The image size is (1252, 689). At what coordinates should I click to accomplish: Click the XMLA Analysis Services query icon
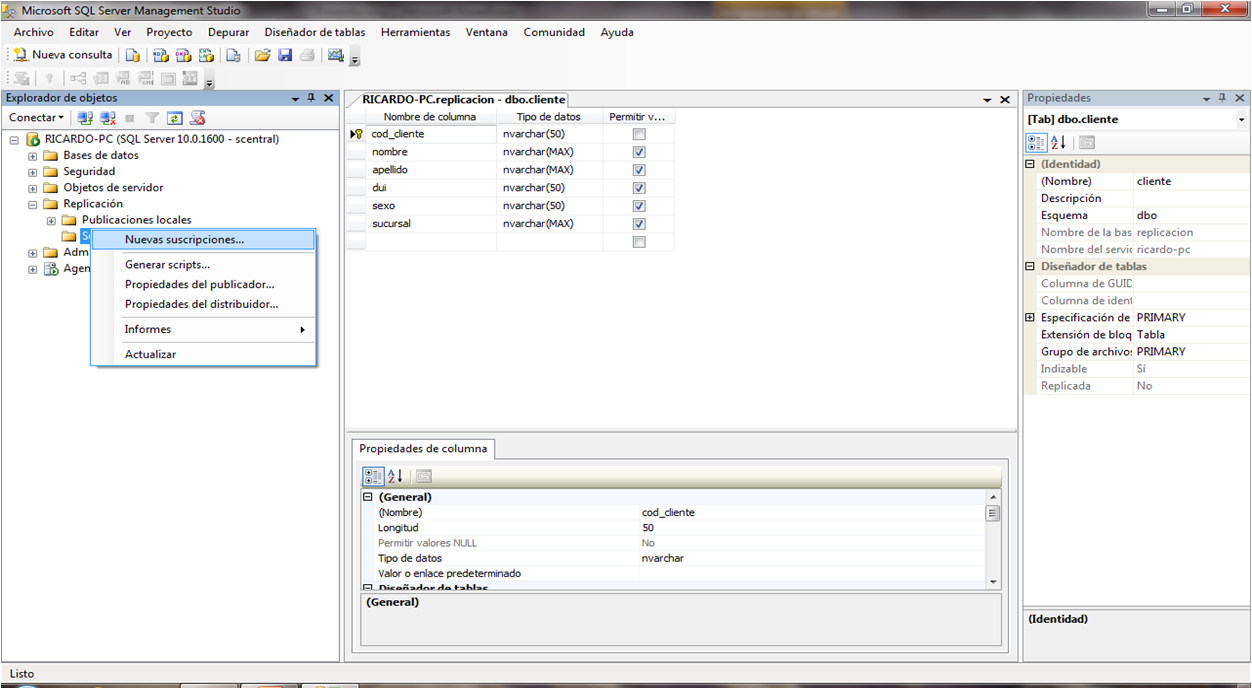pos(207,55)
